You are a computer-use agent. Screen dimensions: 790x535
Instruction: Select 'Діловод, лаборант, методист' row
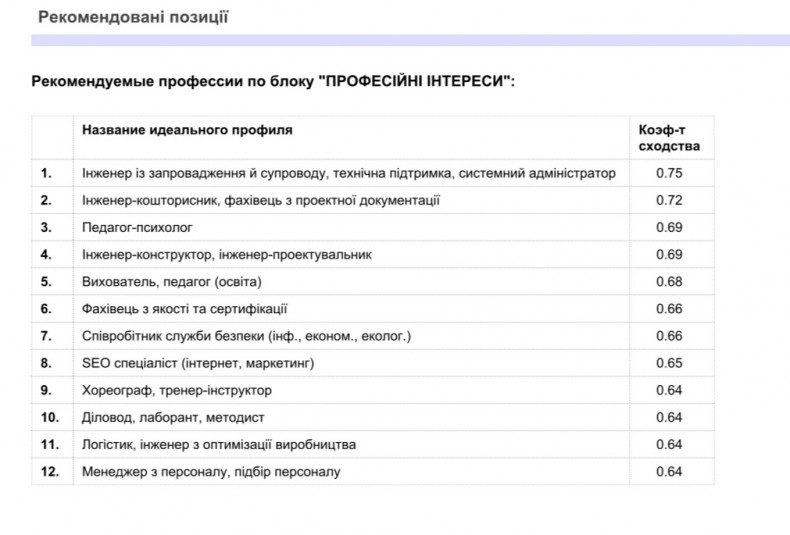373,418
